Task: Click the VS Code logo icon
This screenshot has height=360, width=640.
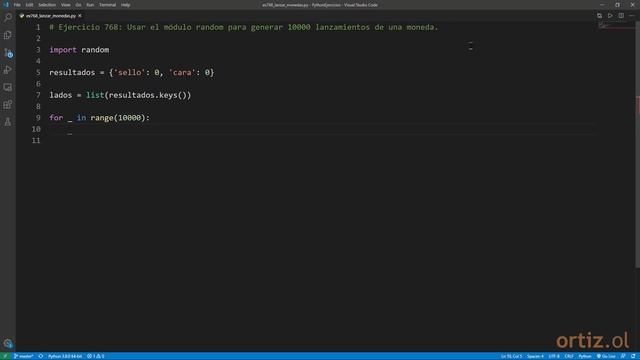Action: pos(6,5)
